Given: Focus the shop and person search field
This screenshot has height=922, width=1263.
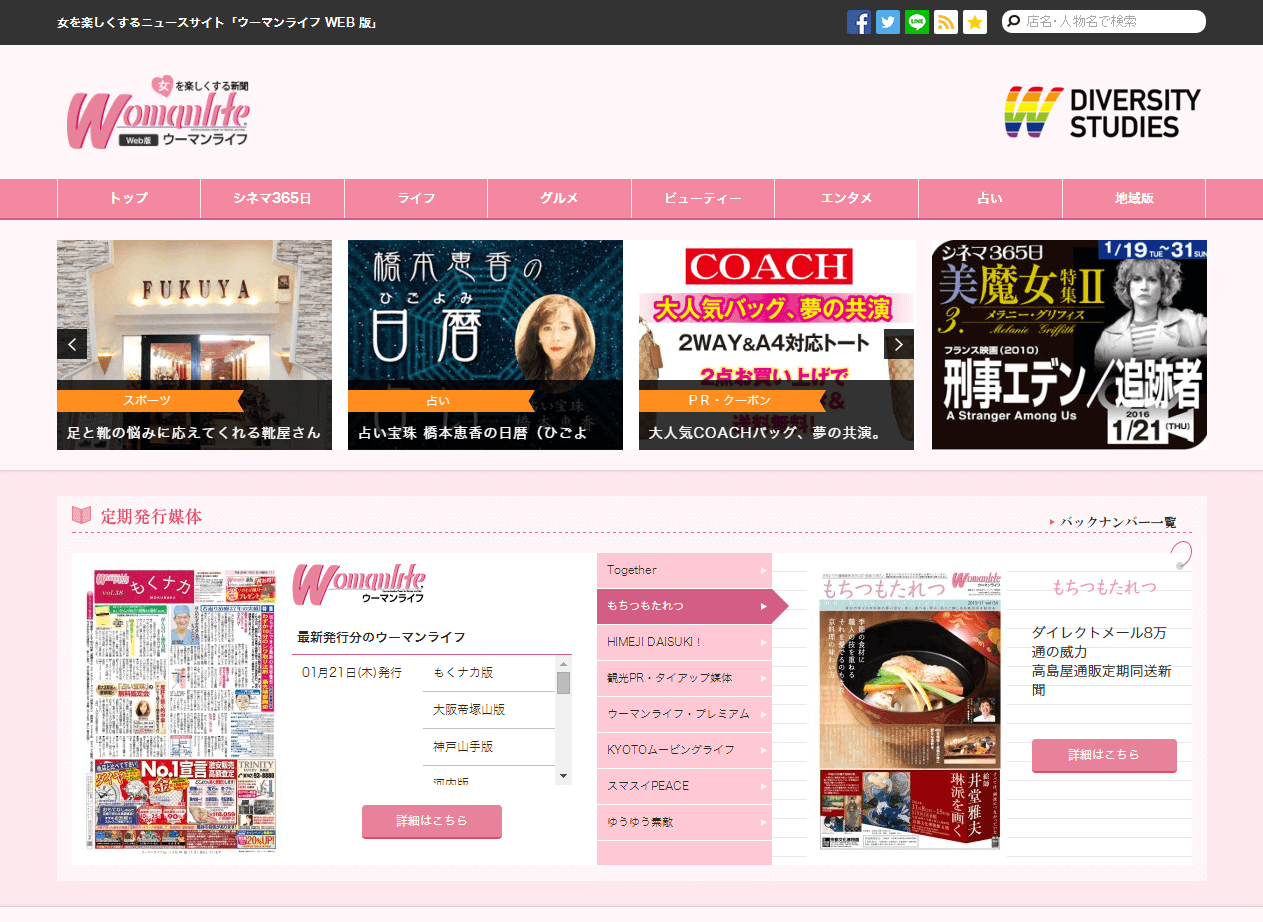Looking at the screenshot, I should [x=1104, y=21].
